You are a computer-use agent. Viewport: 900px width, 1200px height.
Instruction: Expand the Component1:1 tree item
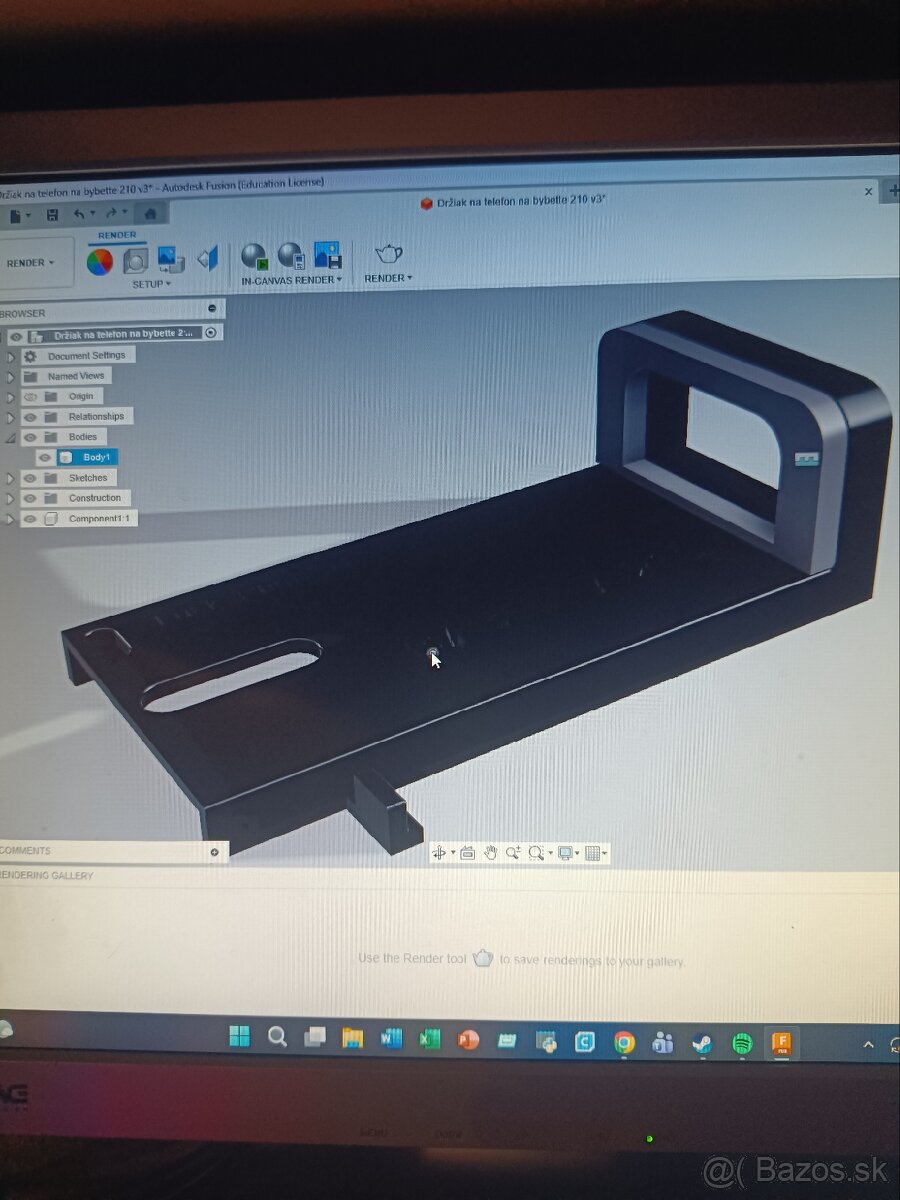pos(10,519)
